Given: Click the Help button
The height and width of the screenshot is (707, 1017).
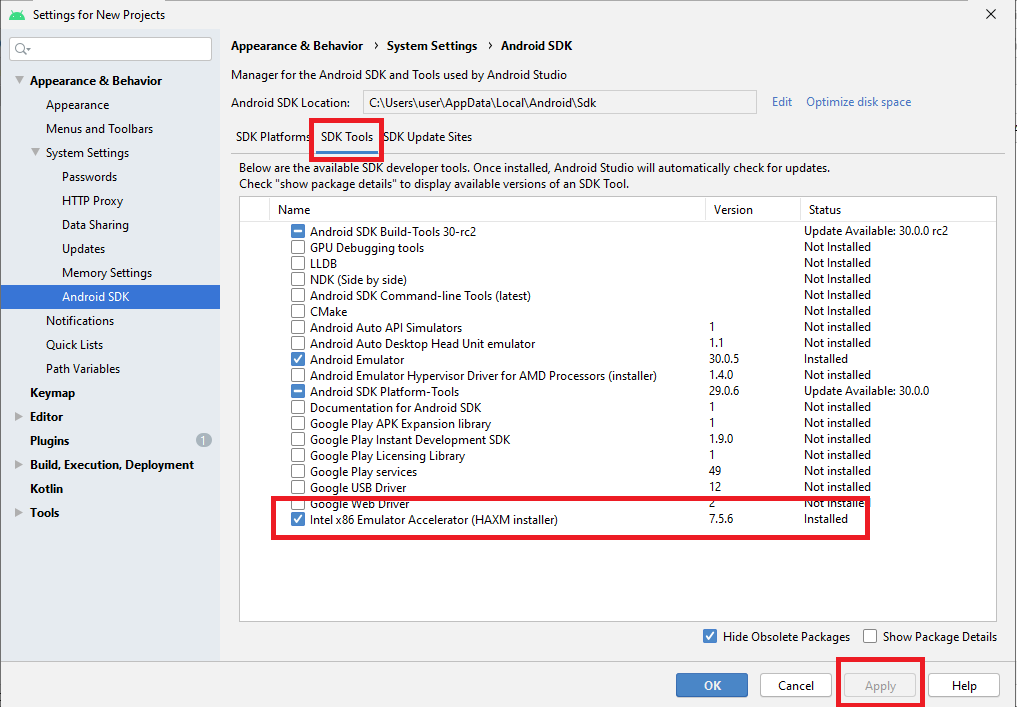Looking at the screenshot, I should [964, 686].
